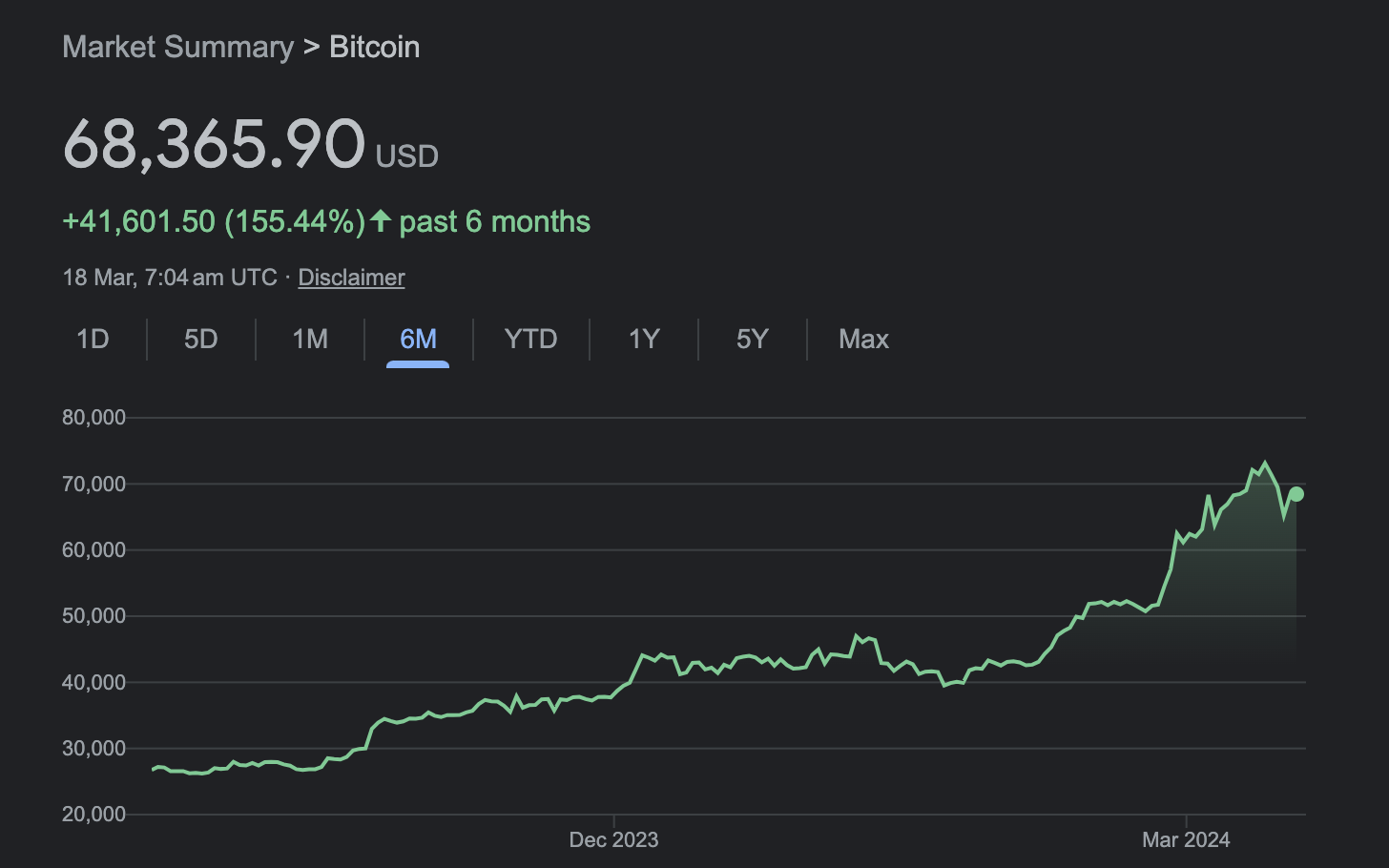Click the Dec 2023 axis label
This screenshot has height=868, width=1389.
click(613, 839)
